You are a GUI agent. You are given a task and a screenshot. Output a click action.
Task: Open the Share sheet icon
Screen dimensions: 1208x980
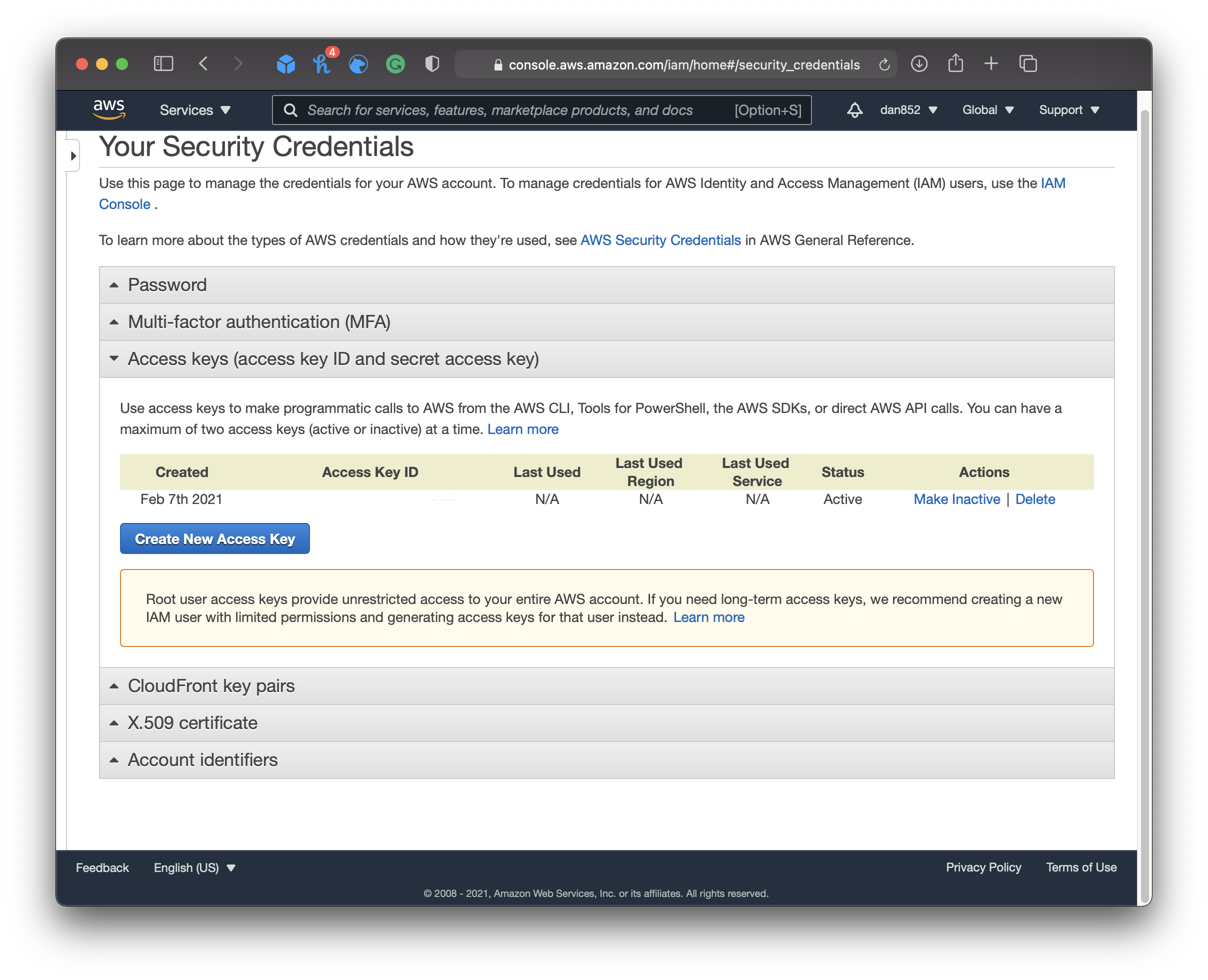(955, 63)
